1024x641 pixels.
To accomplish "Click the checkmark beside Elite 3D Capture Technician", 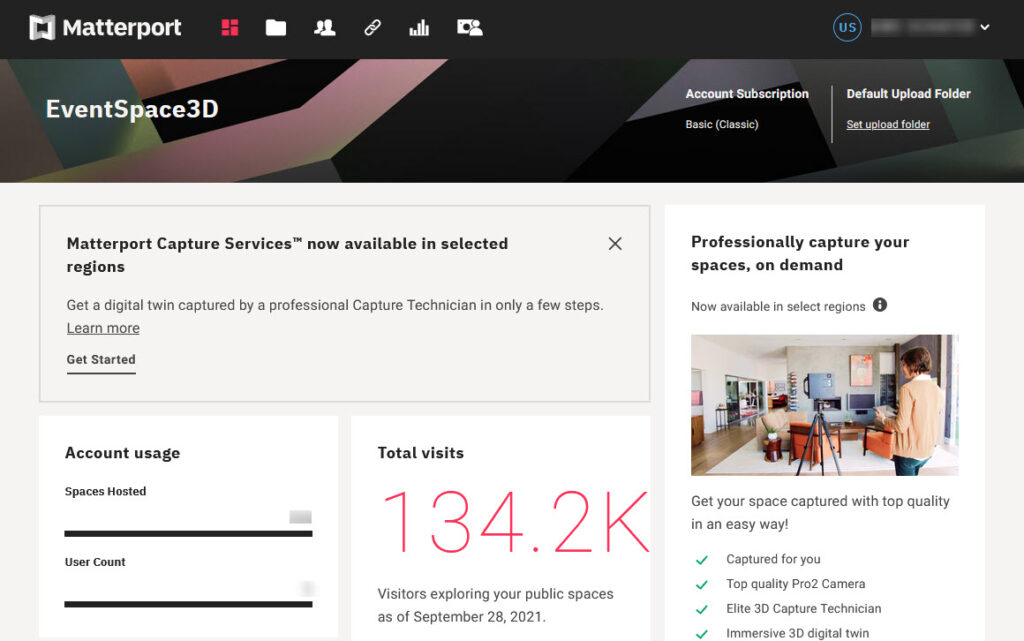I will point(701,610).
